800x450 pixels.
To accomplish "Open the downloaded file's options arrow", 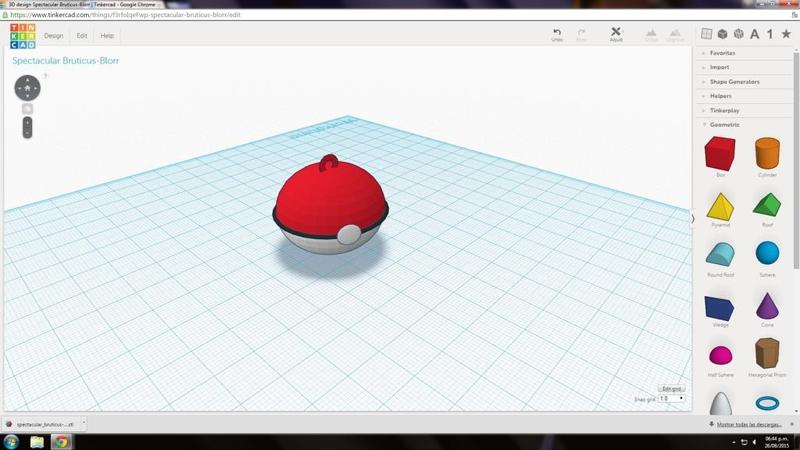I will pyautogui.click(x=84, y=423).
